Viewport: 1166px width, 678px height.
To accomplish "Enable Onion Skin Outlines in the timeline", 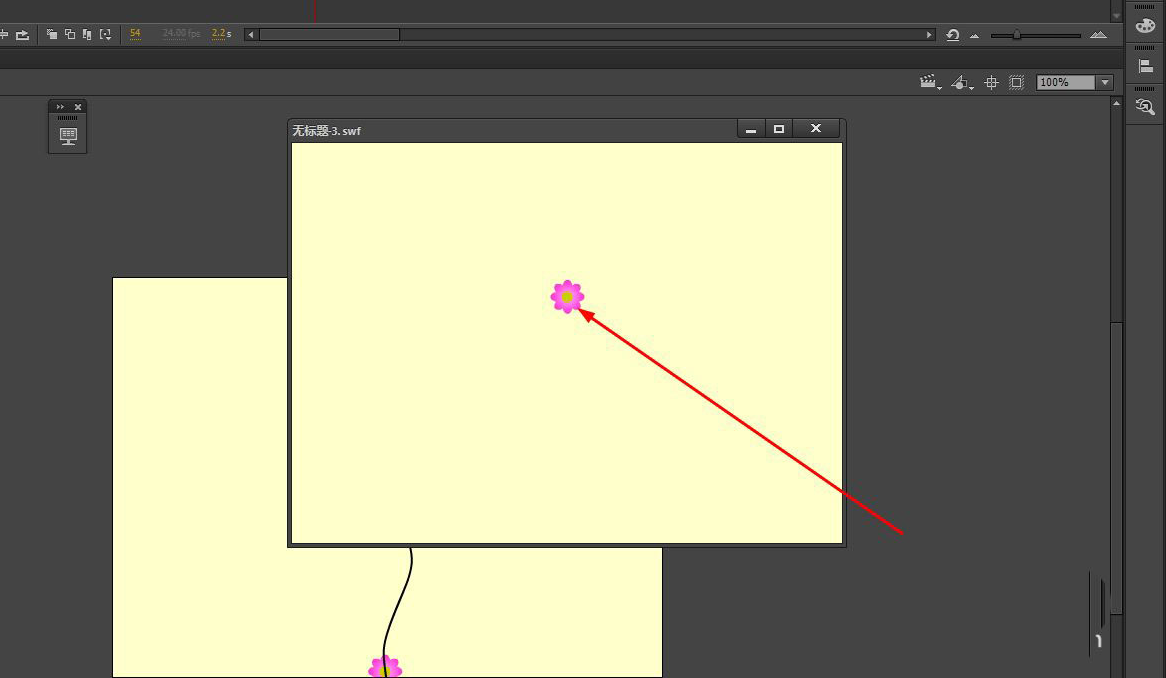I will tap(70, 34).
